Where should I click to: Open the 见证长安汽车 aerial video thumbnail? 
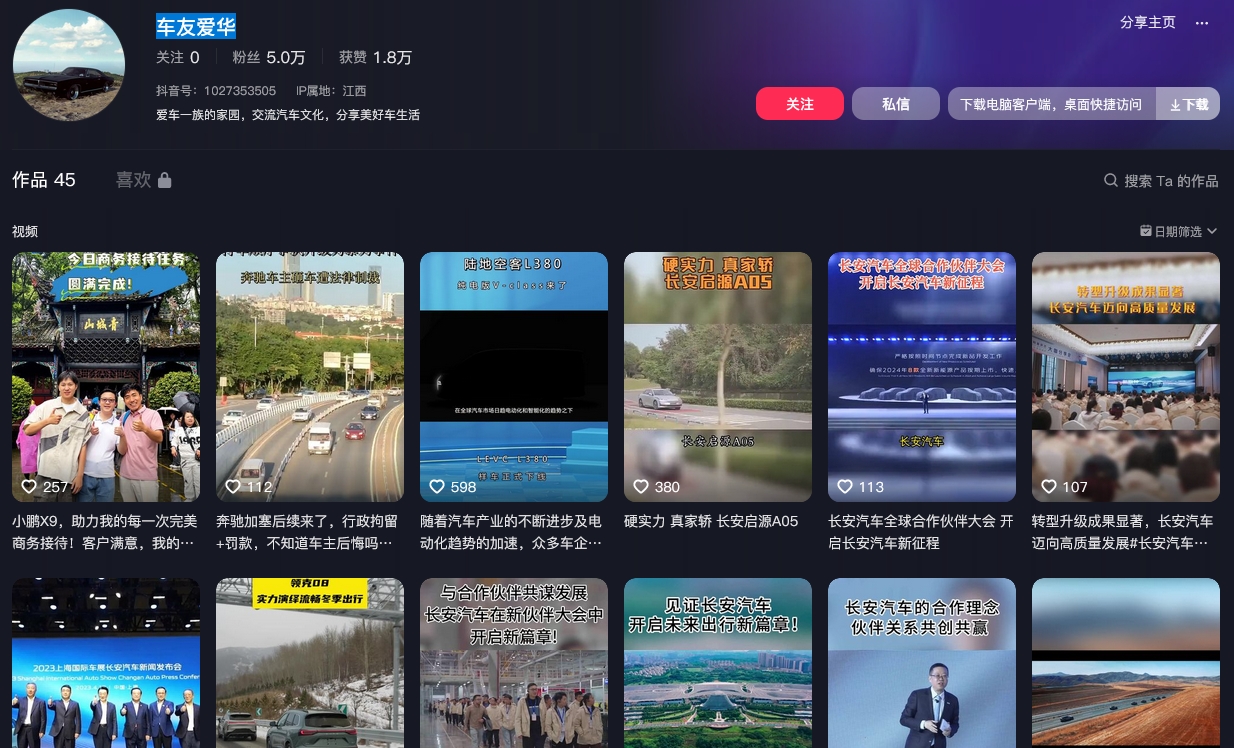coord(718,663)
